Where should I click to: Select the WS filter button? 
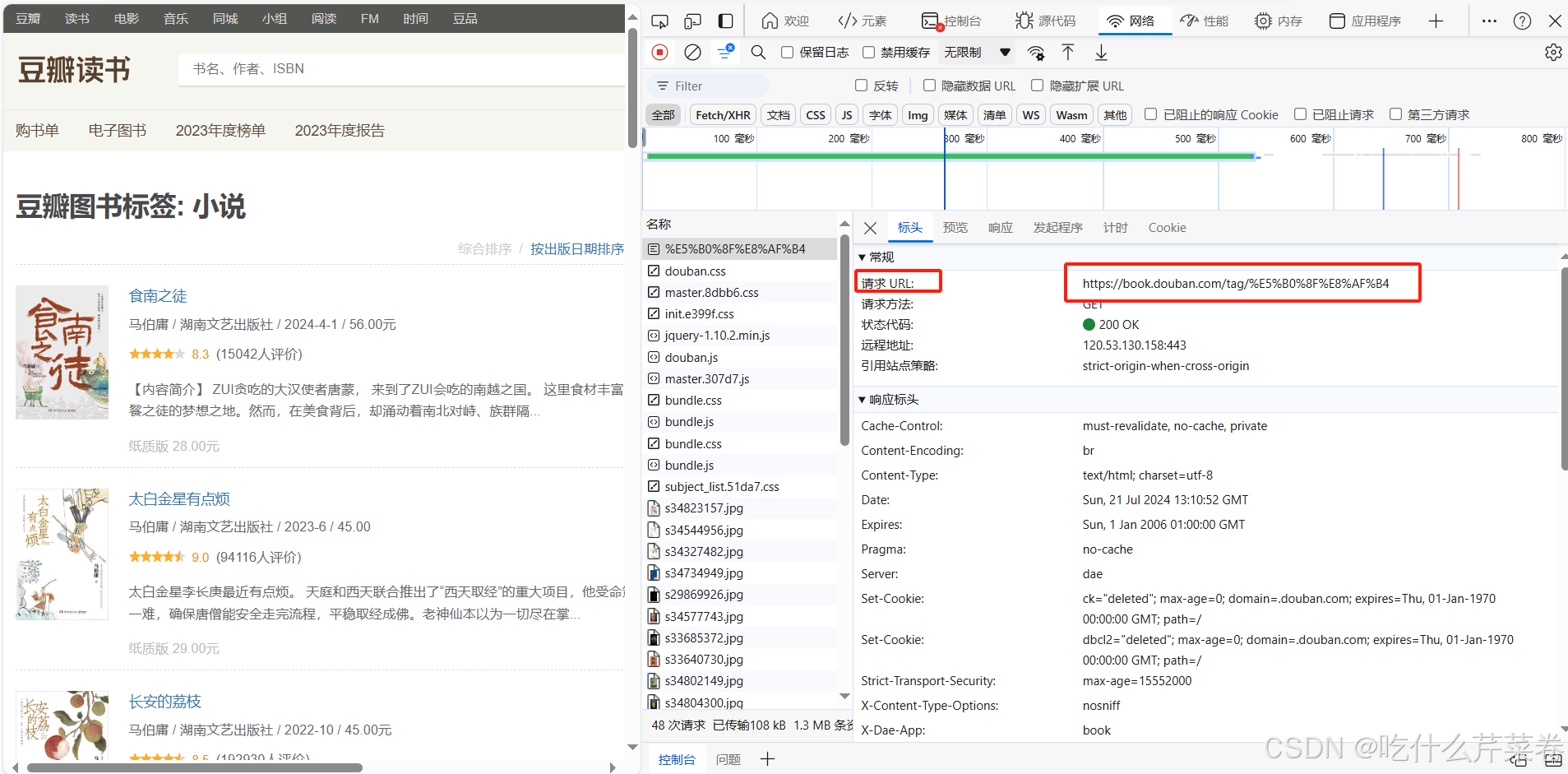pos(1031,115)
